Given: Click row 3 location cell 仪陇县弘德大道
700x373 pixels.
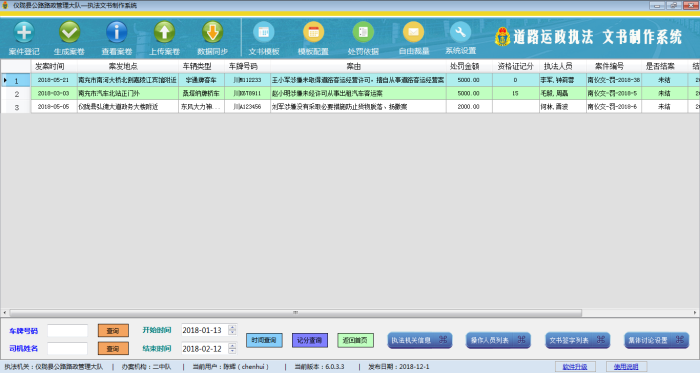Looking at the screenshot, I should pyautogui.click(x=128, y=107).
